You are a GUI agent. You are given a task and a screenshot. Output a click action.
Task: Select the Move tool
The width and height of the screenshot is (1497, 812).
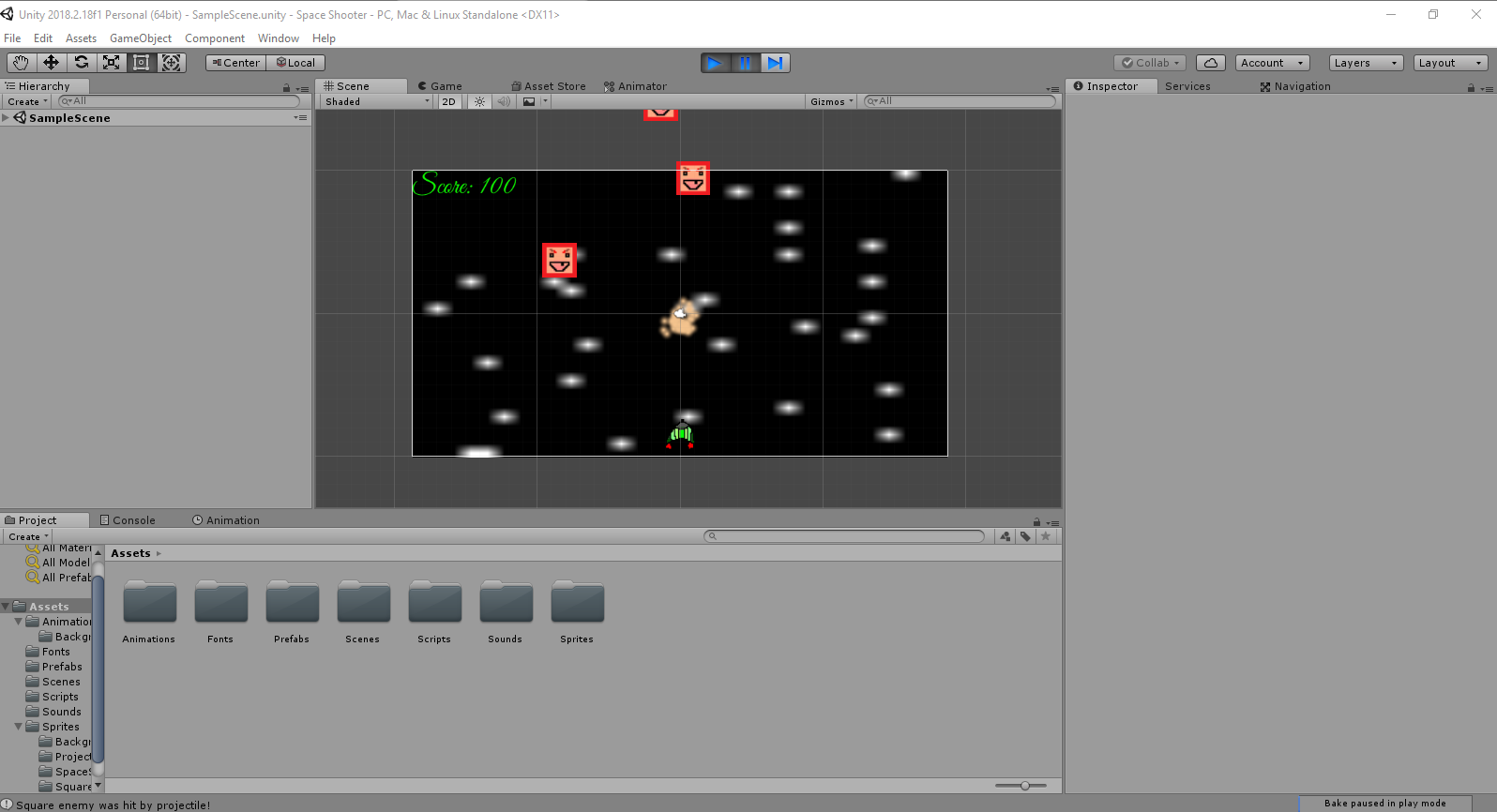[x=51, y=63]
